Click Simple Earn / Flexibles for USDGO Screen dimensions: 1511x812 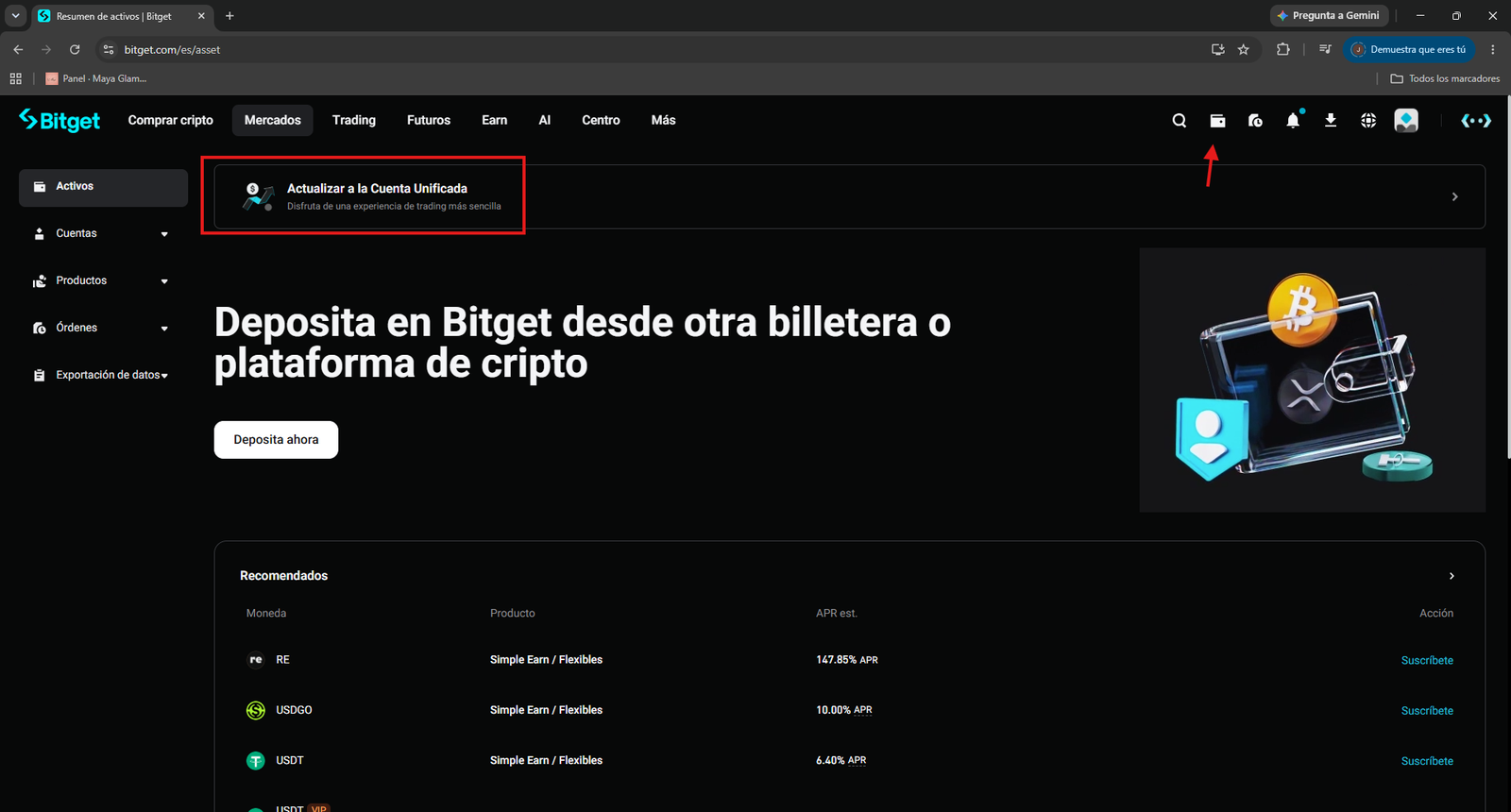546,710
